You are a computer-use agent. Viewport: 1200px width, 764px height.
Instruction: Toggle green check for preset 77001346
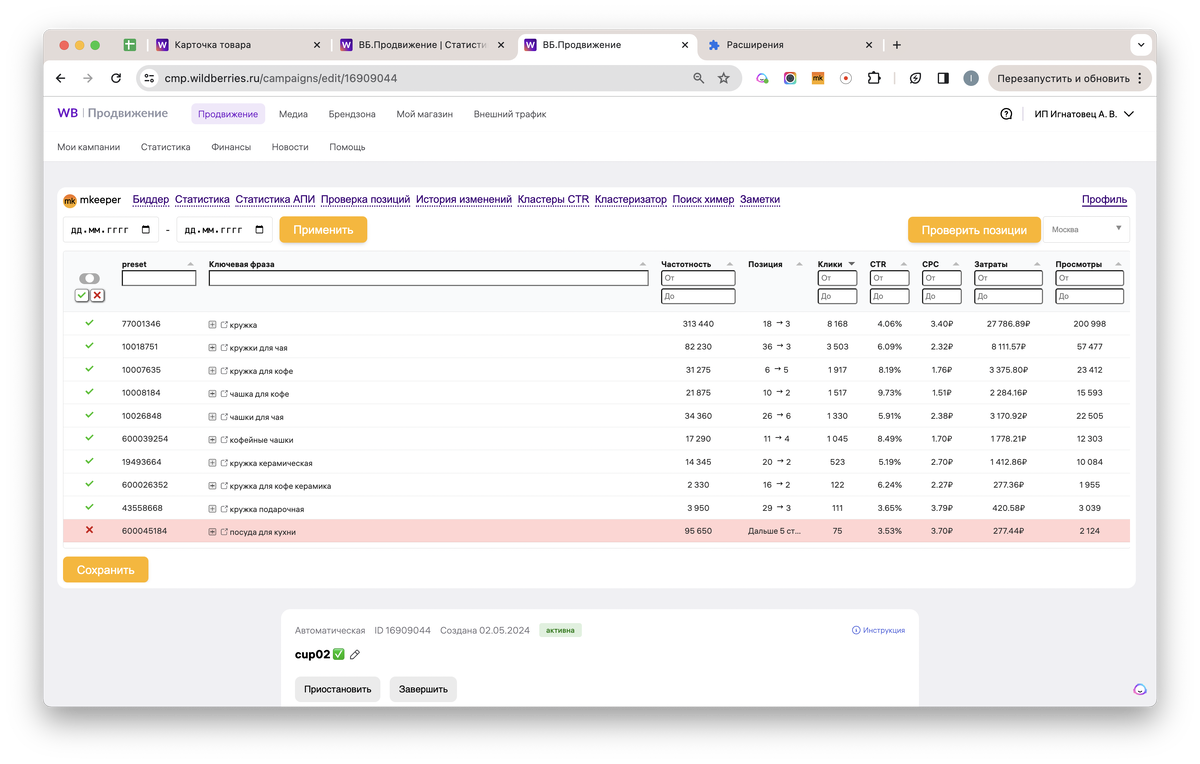tap(89, 323)
